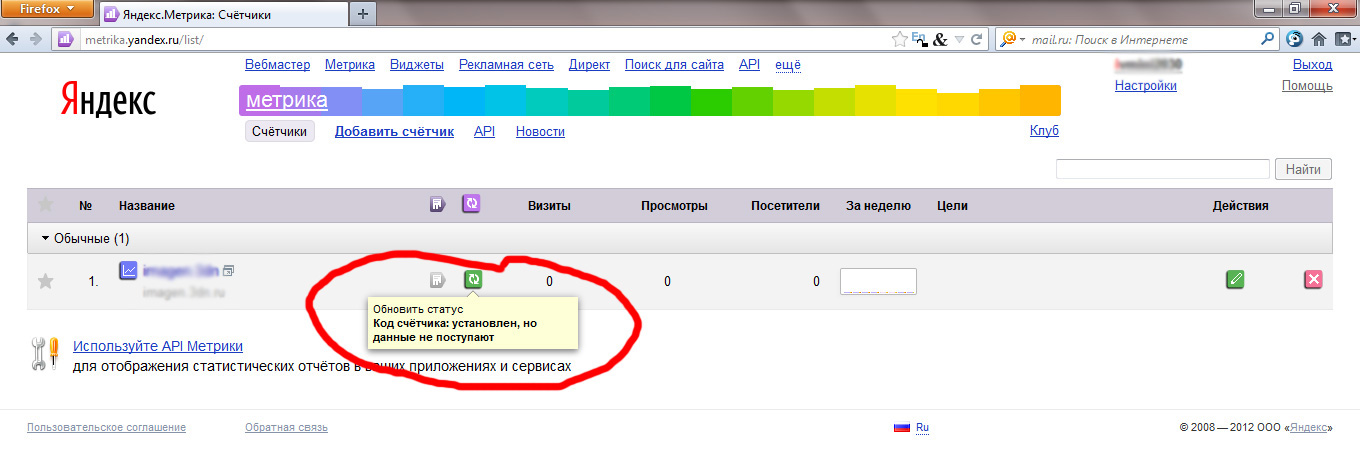Screen dimensions: 1360x450
Task: Click the Название column header
Action: pos(147,206)
